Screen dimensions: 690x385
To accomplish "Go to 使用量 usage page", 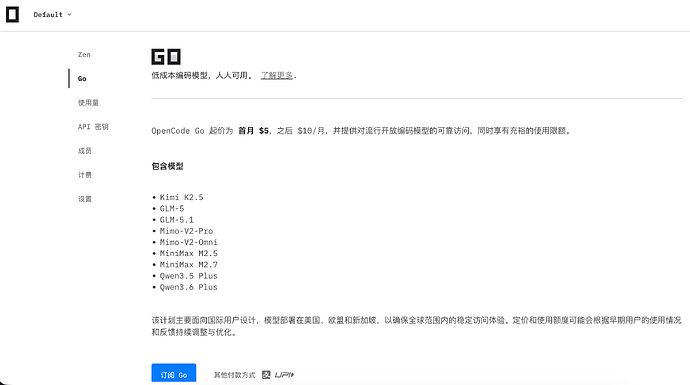I will (x=88, y=103).
